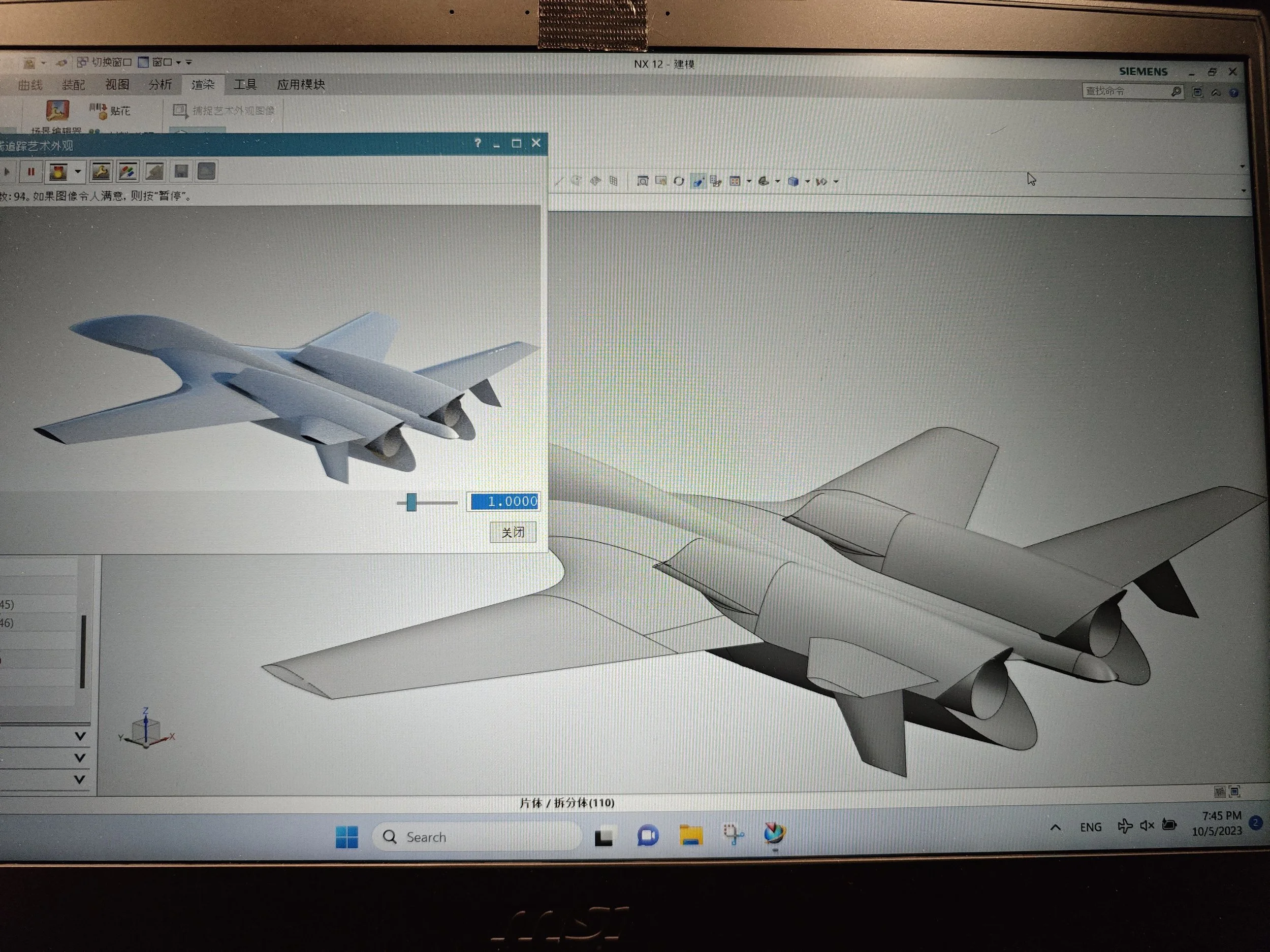Viewport: 1270px width, 952px height.
Task: Open the 窗口 window dropdown arrow
Action: (178, 62)
